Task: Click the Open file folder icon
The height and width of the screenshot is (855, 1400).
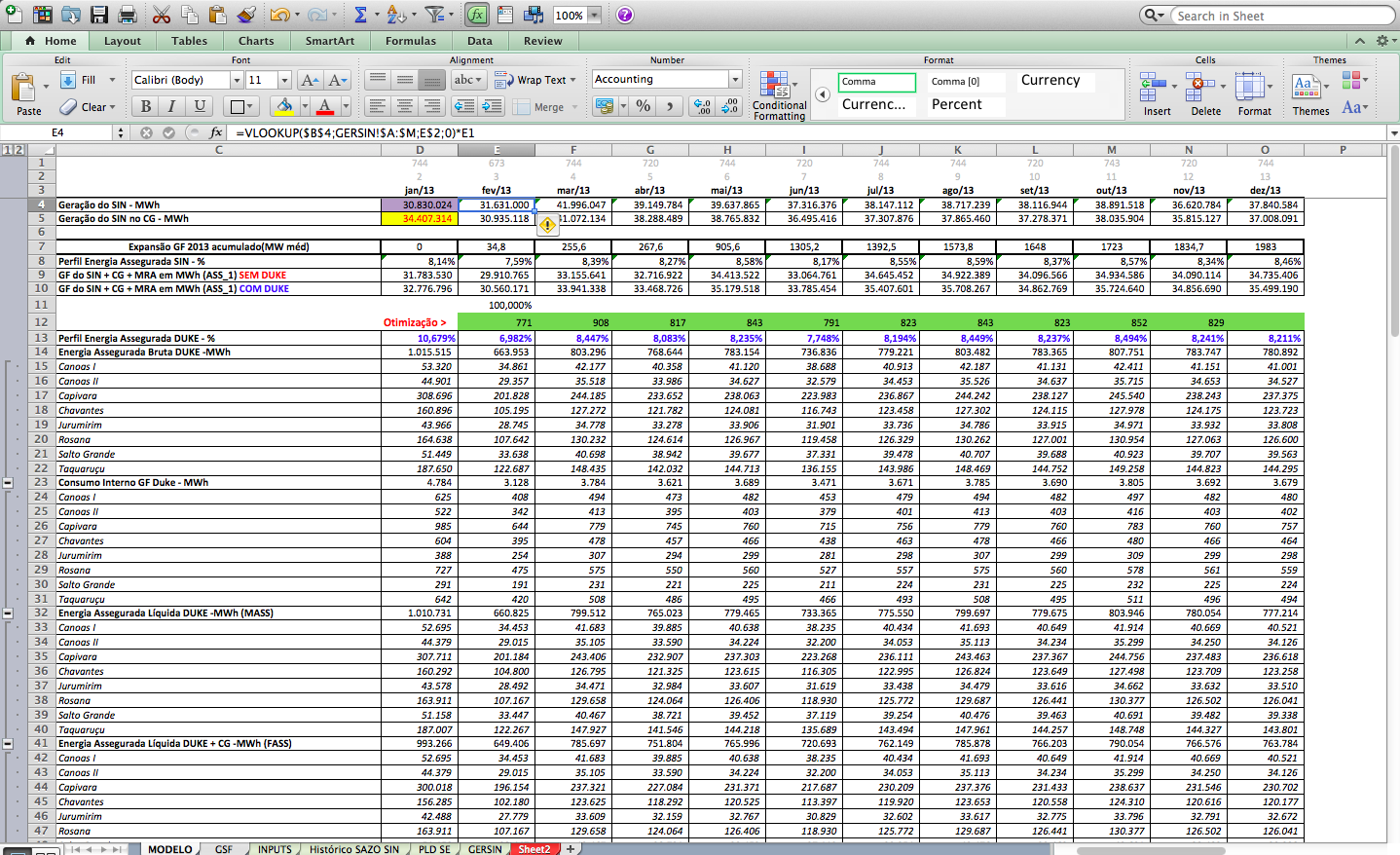Action: pyautogui.click(x=71, y=15)
